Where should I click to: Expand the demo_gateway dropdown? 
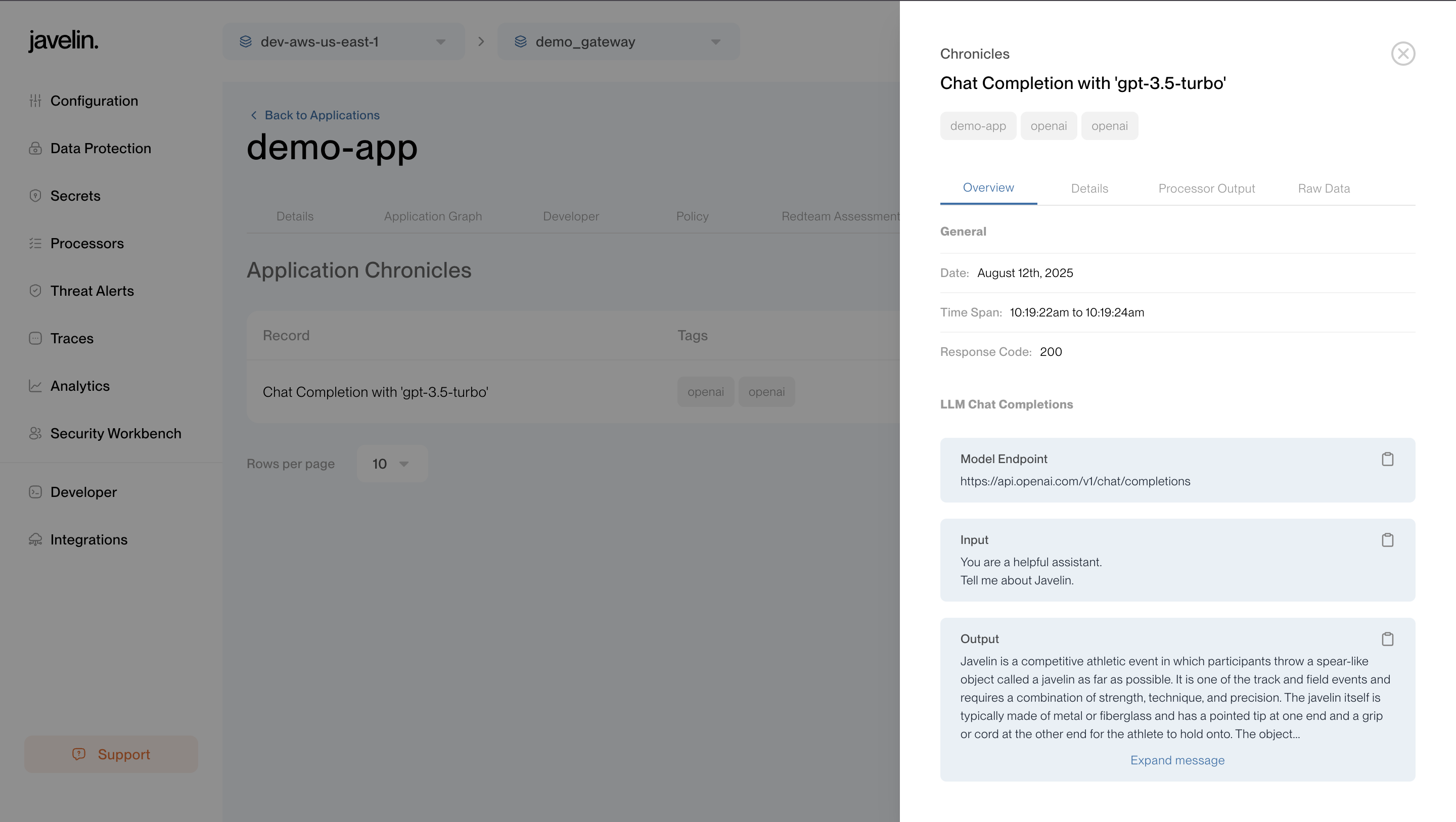click(x=618, y=42)
